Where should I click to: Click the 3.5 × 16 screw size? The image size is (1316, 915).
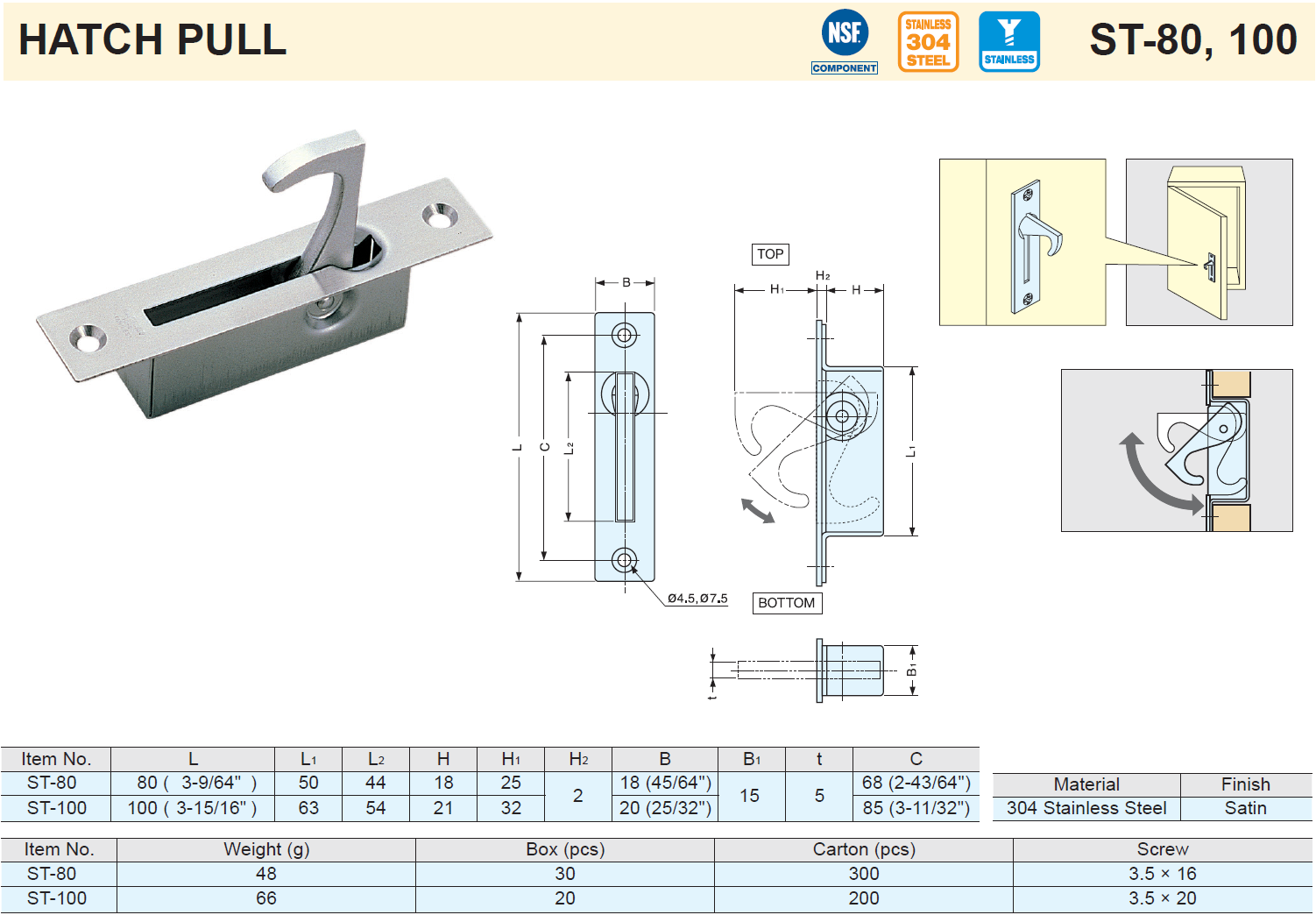point(1163,874)
